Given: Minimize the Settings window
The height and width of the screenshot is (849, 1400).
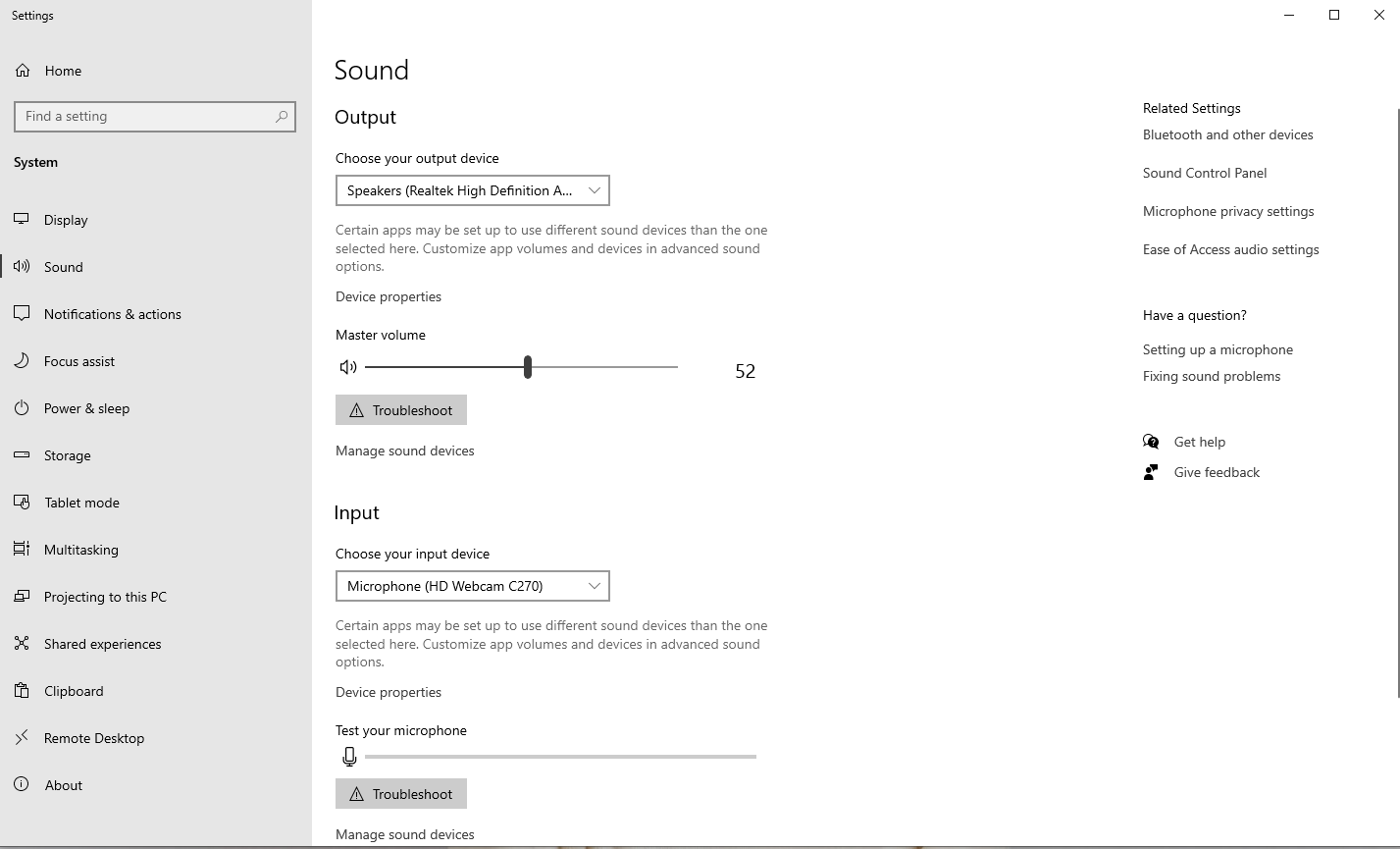Looking at the screenshot, I should (1289, 15).
